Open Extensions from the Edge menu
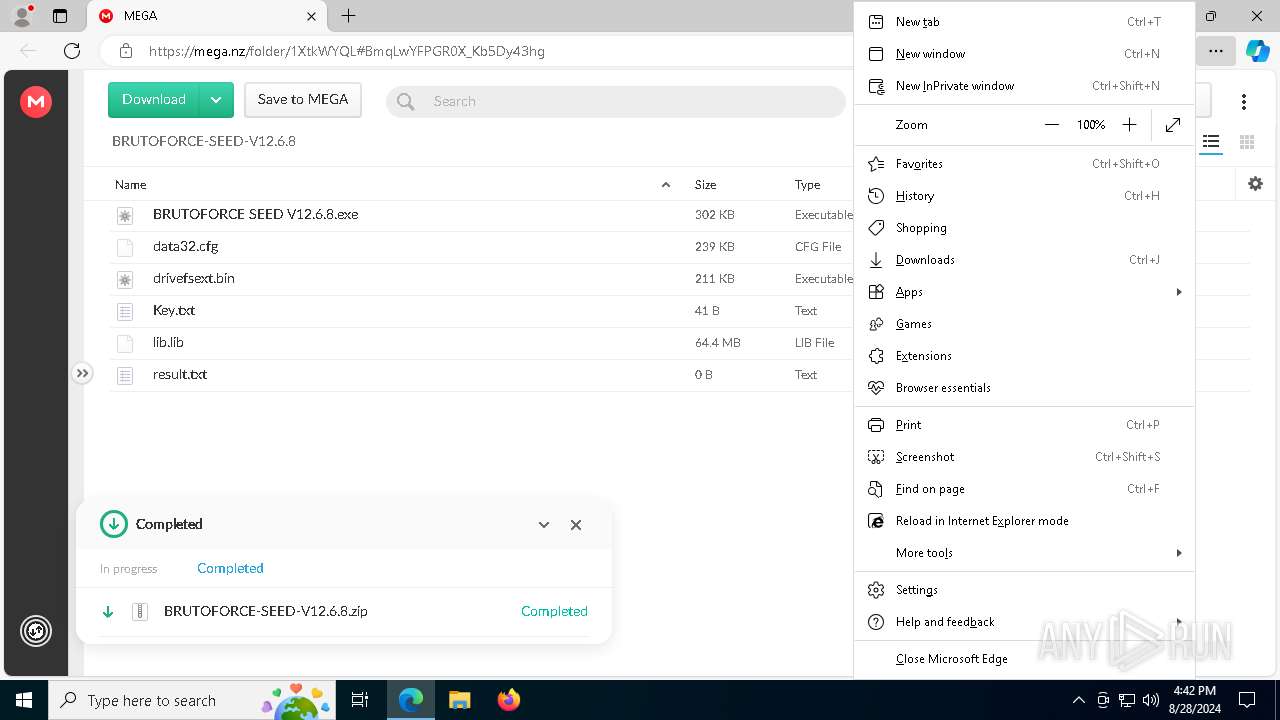 1025,356
